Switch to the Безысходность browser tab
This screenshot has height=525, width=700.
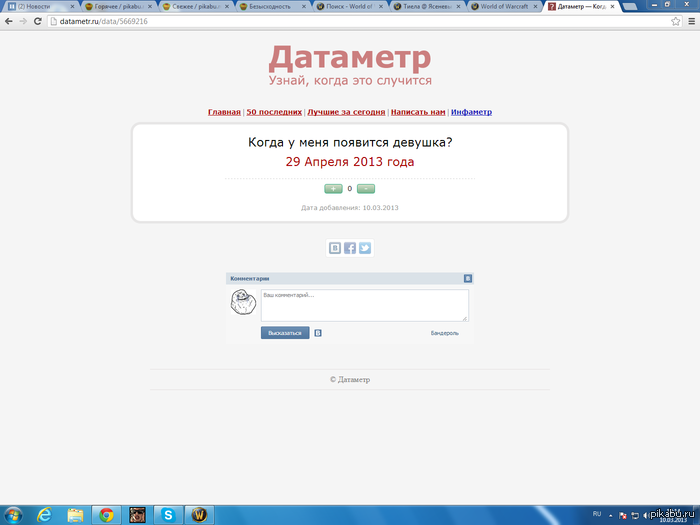point(270,6)
